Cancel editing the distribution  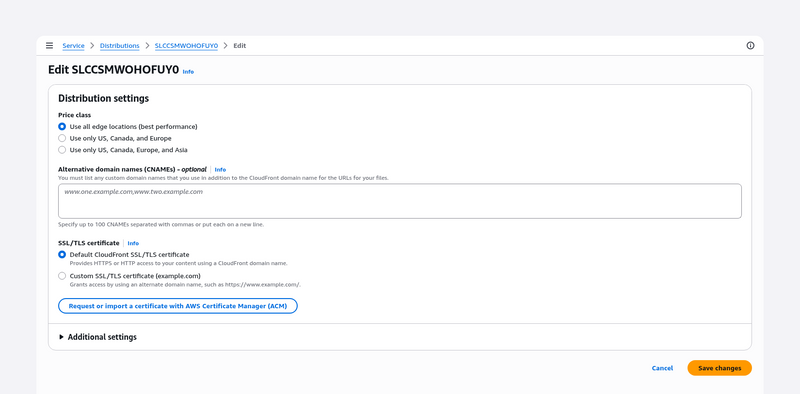pos(662,368)
